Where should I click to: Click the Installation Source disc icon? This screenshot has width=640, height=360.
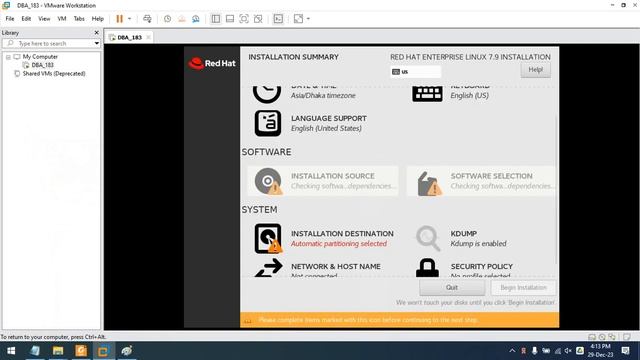pos(268,181)
